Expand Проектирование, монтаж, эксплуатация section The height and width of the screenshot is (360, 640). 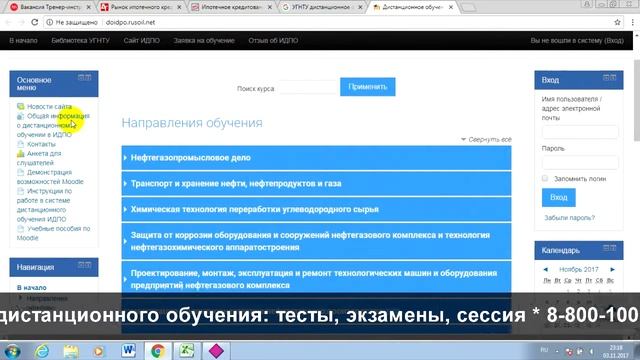316,279
